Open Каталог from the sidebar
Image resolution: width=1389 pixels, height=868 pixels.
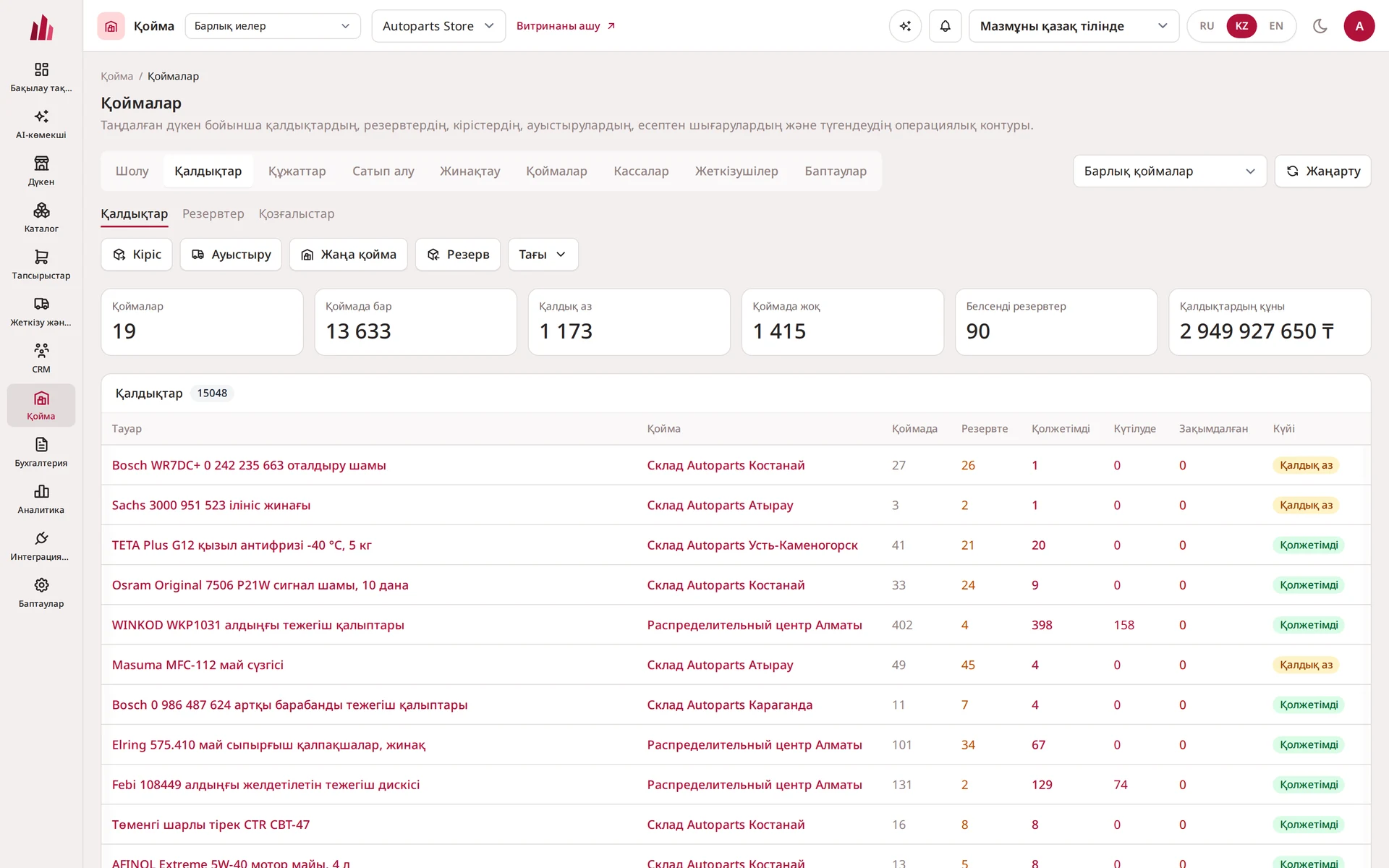coord(41,218)
